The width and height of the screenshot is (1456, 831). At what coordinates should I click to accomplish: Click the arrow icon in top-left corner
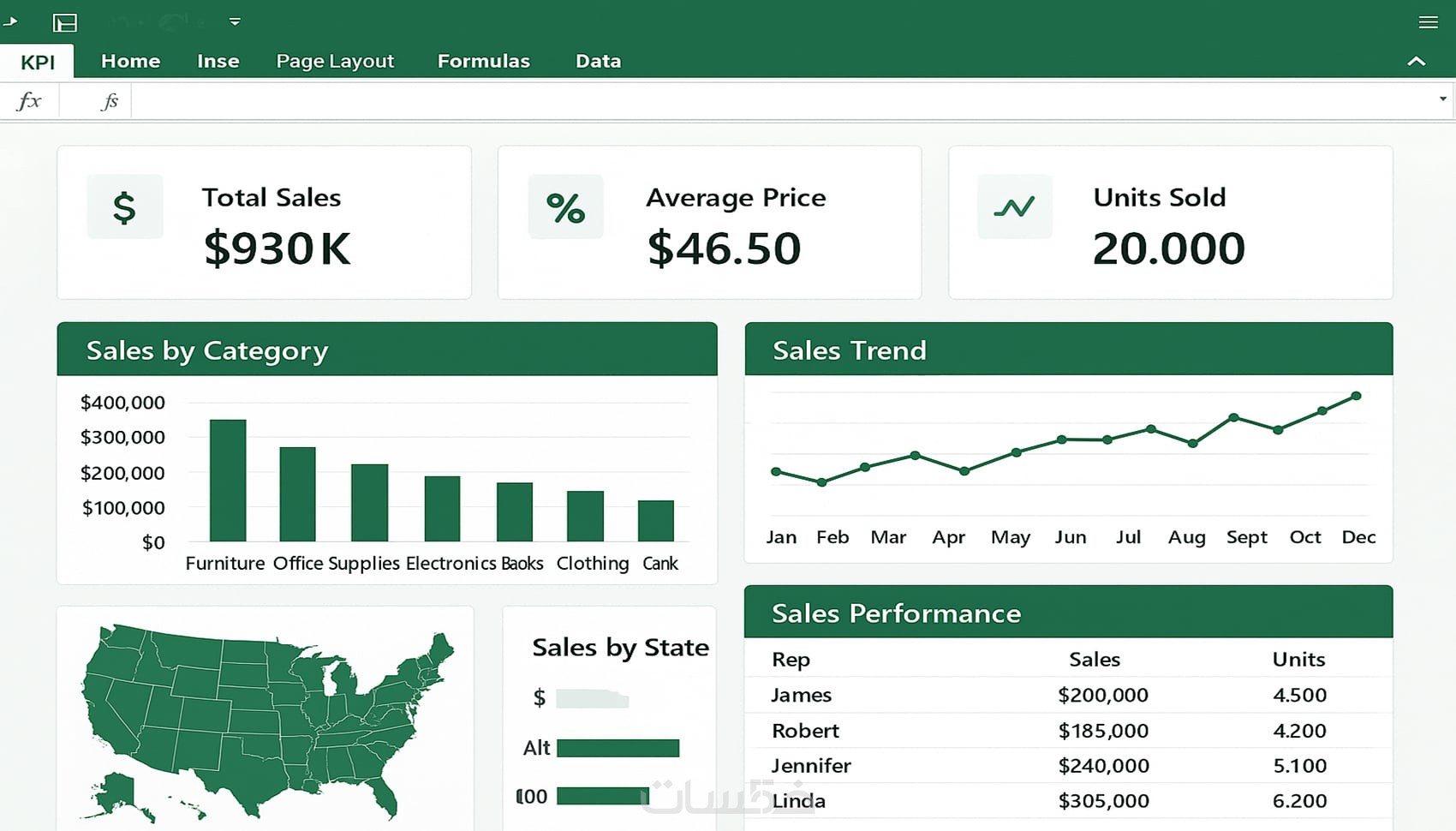pyautogui.click(x=10, y=21)
